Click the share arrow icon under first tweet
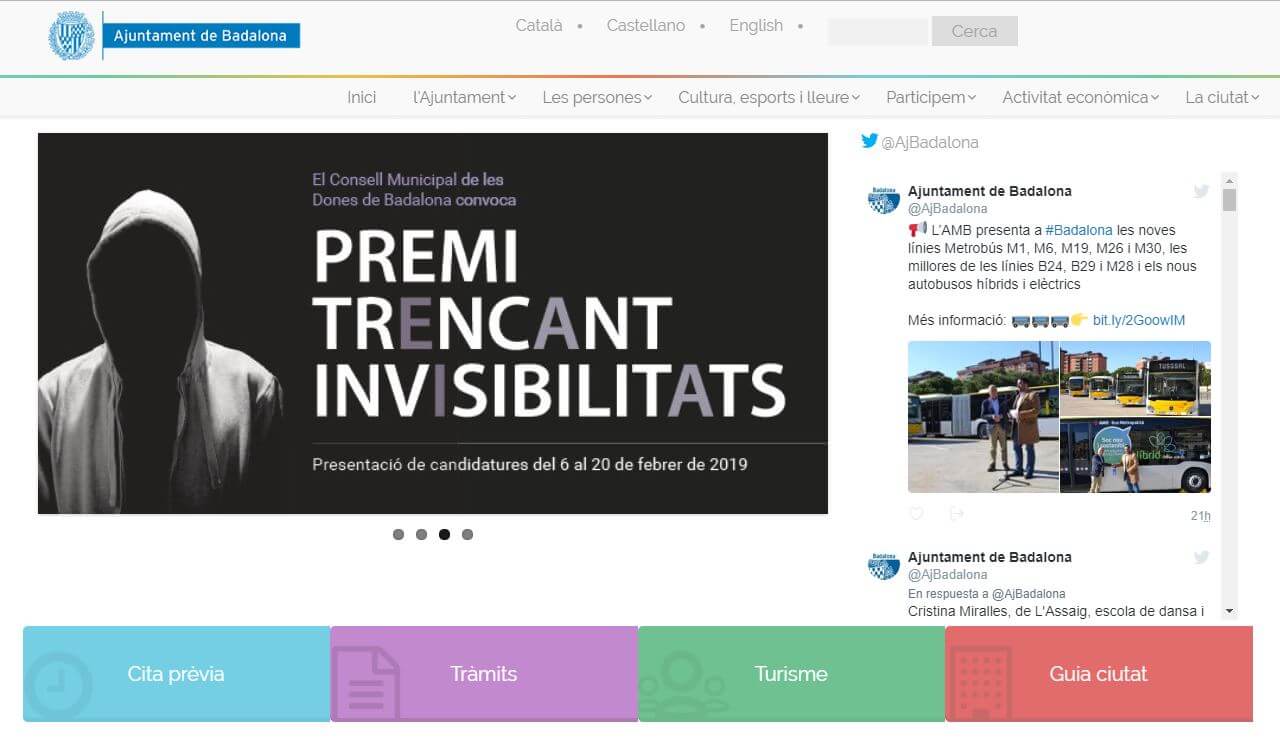 pos(957,514)
